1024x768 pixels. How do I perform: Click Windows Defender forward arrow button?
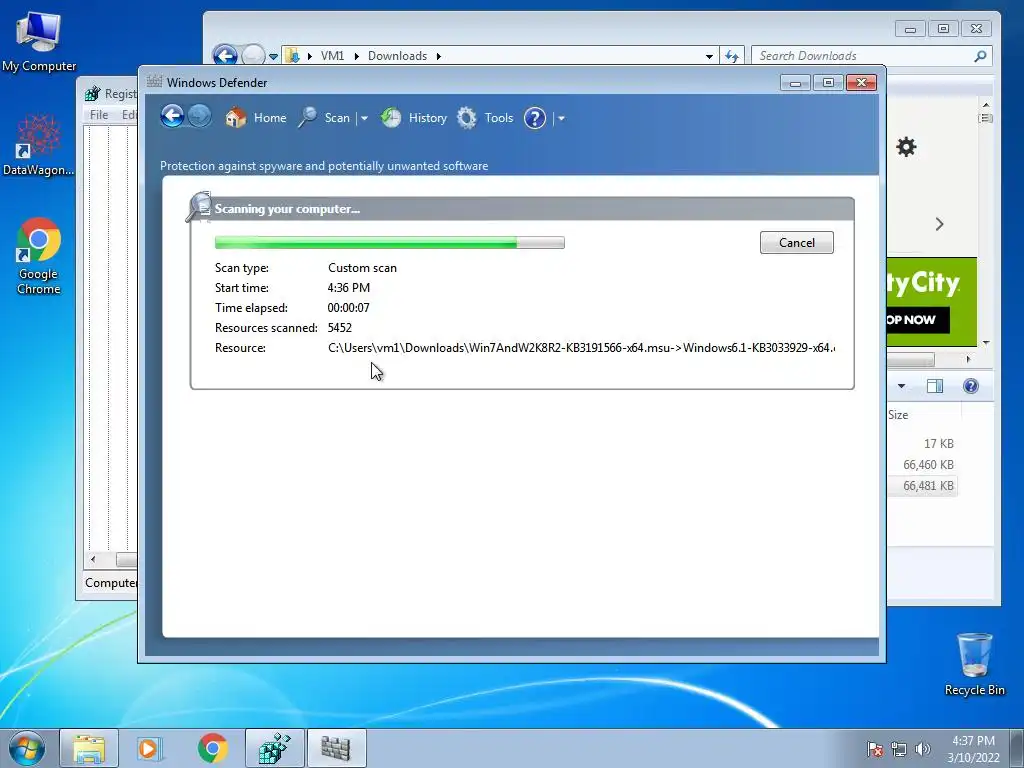(199, 117)
